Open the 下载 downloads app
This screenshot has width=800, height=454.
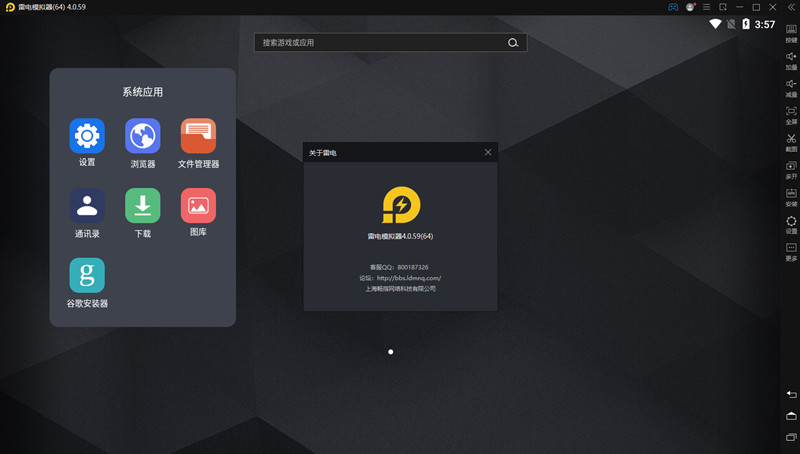coord(142,206)
